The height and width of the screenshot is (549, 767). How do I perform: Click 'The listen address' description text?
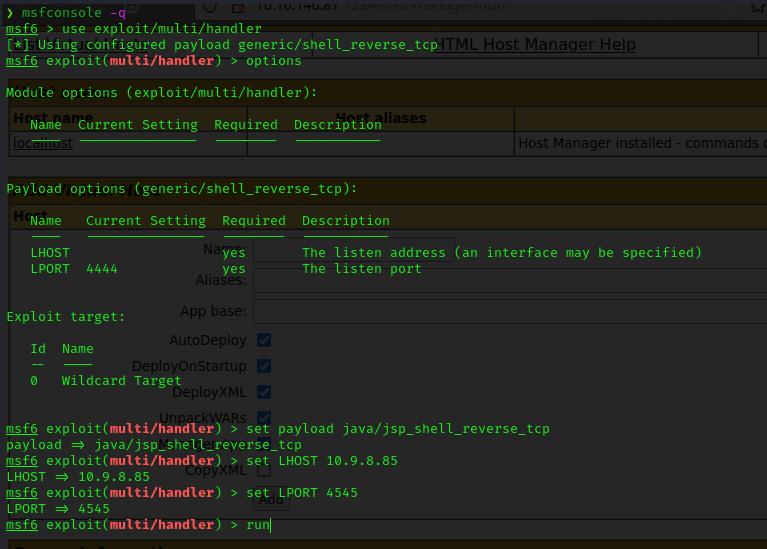pos(502,253)
